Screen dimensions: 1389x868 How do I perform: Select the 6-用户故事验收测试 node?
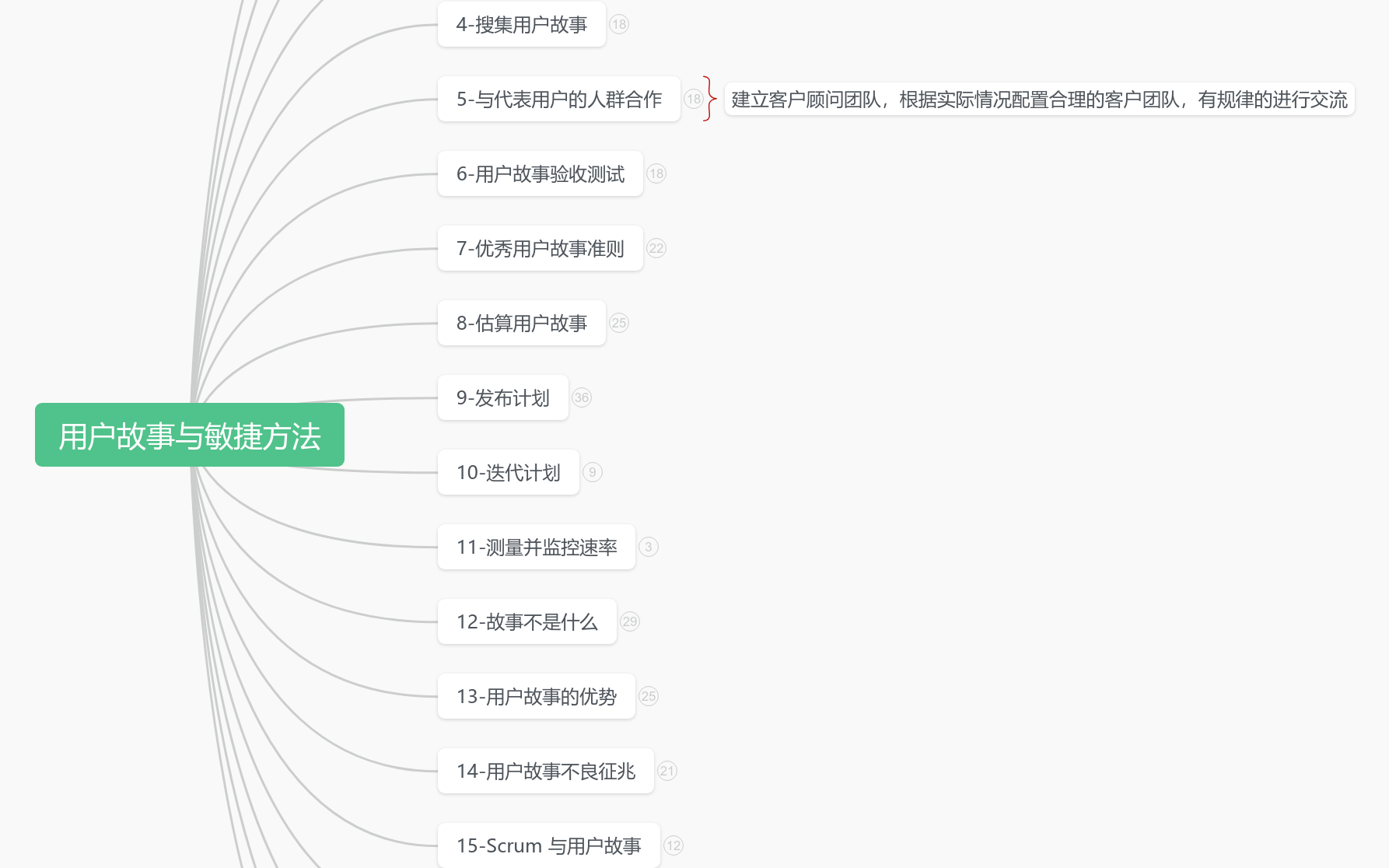pyautogui.click(x=540, y=174)
